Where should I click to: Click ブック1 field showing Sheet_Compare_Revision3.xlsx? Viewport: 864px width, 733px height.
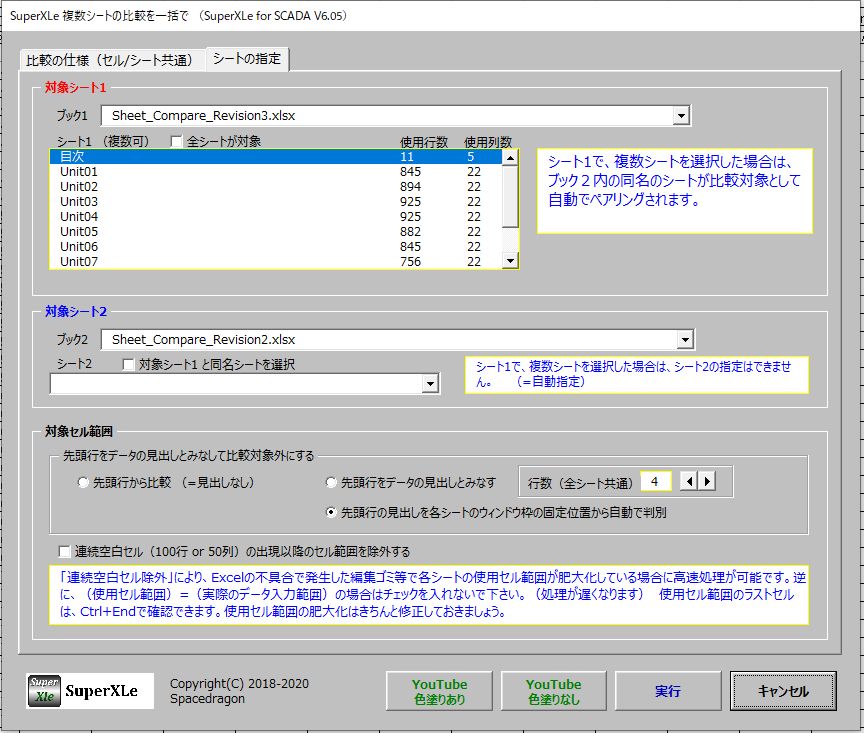point(387,116)
